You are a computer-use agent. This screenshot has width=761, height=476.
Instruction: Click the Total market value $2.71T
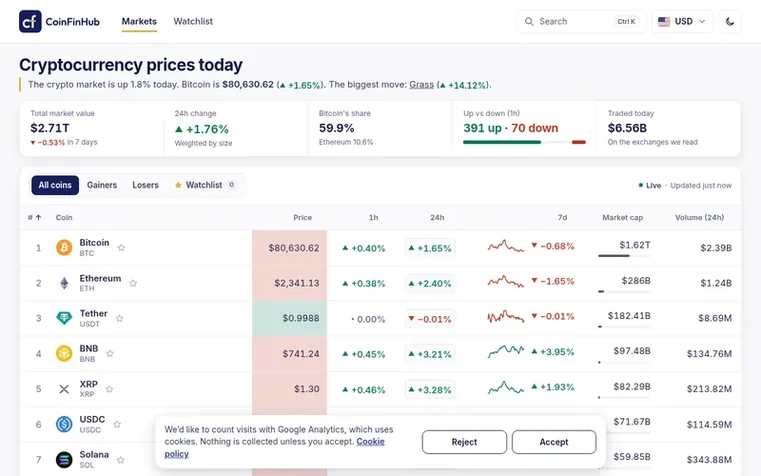50,128
